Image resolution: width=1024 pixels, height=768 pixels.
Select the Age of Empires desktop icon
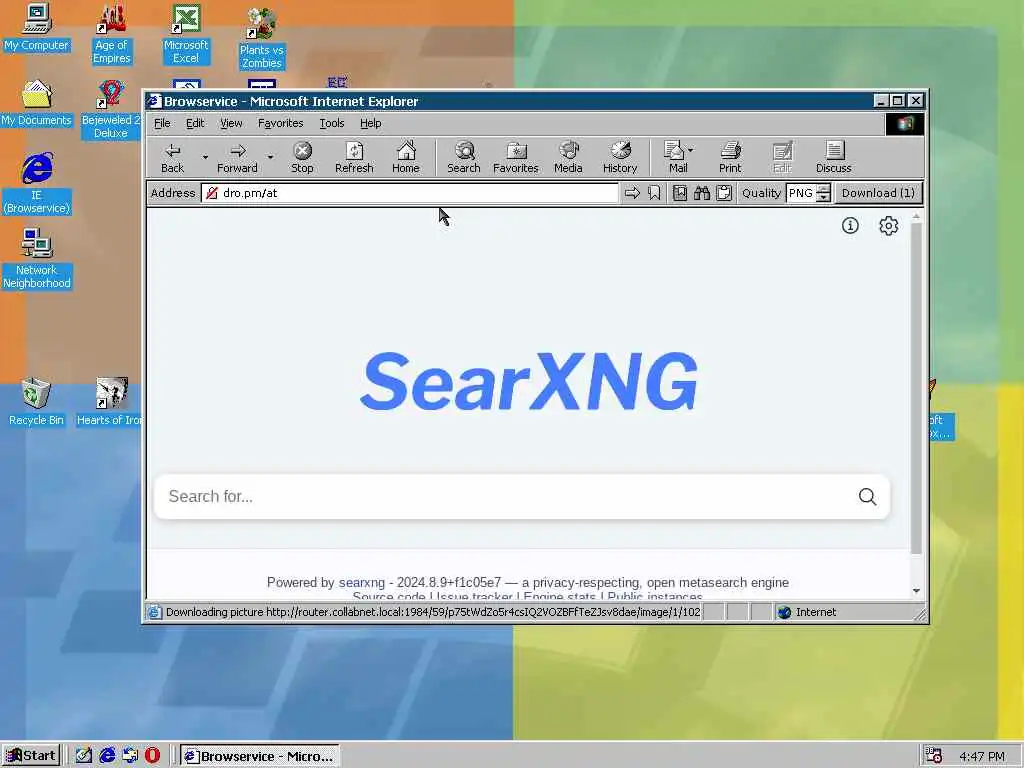(x=112, y=33)
